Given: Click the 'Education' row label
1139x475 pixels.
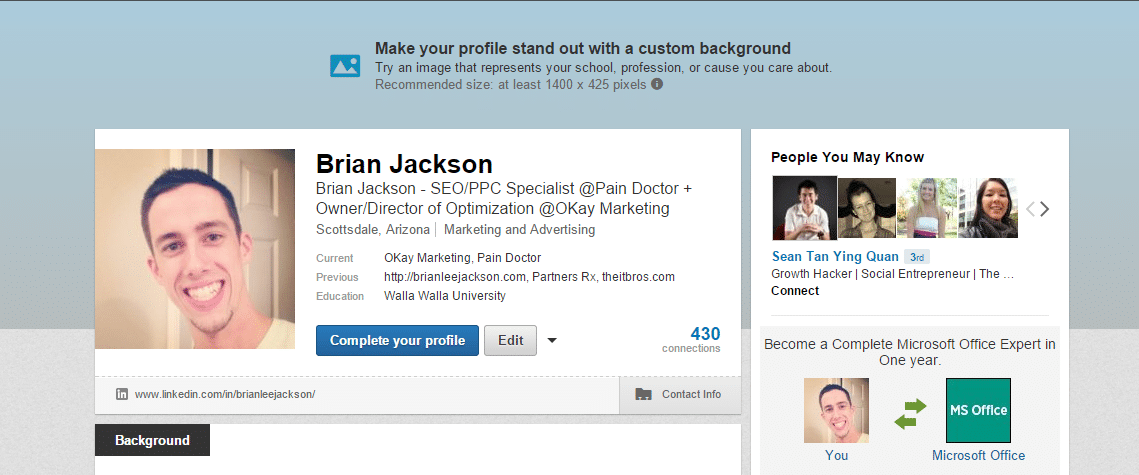Looking at the screenshot, I should pyautogui.click(x=340, y=296).
